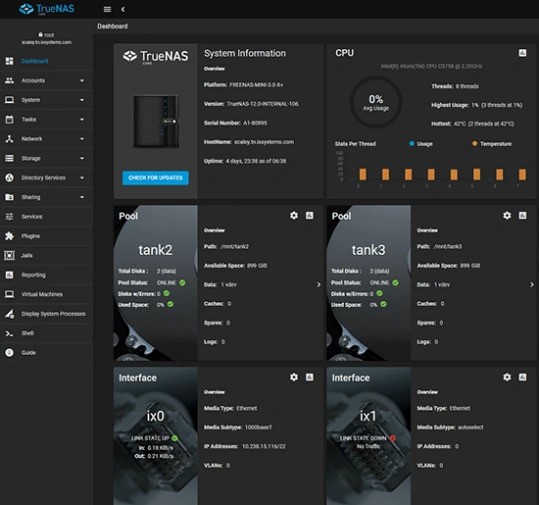Open tank2 pool reports chart icon
This screenshot has height=505, width=539.
[309, 216]
